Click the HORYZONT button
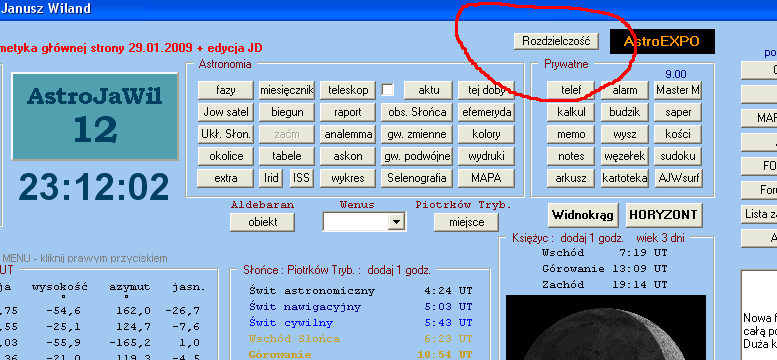This screenshot has height=360, width=777. [x=664, y=215]
